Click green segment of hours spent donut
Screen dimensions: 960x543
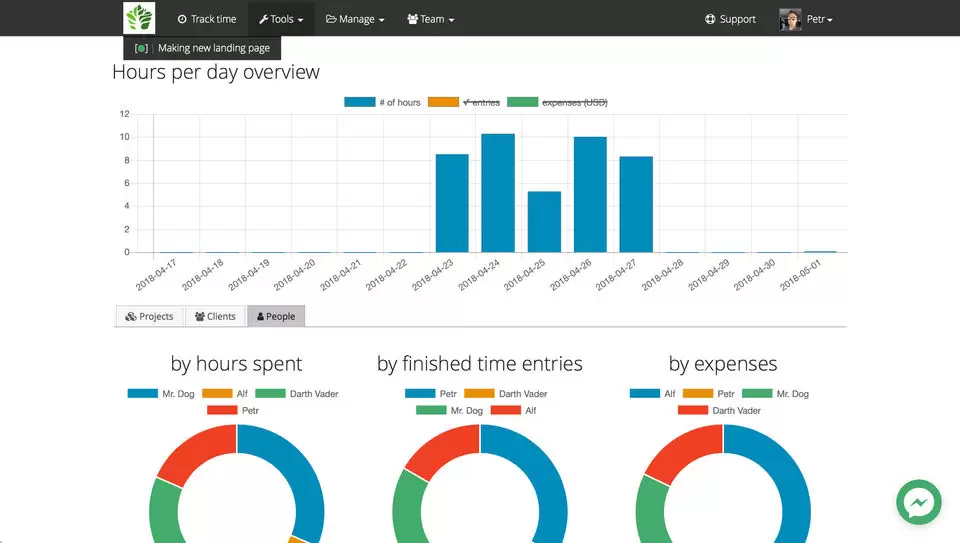pos(164,511)
